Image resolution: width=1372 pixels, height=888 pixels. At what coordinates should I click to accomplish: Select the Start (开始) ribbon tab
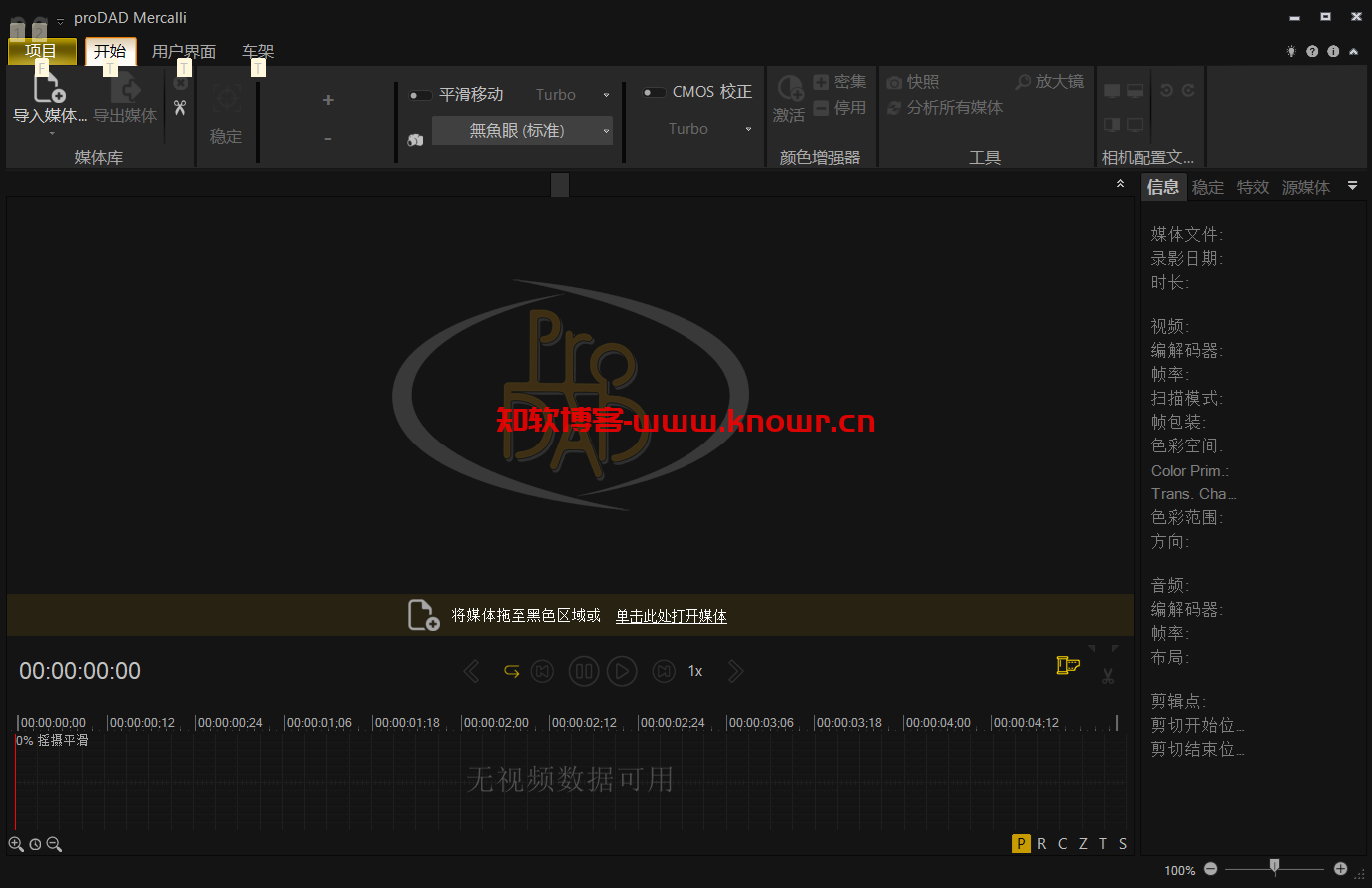coord(110,51)
